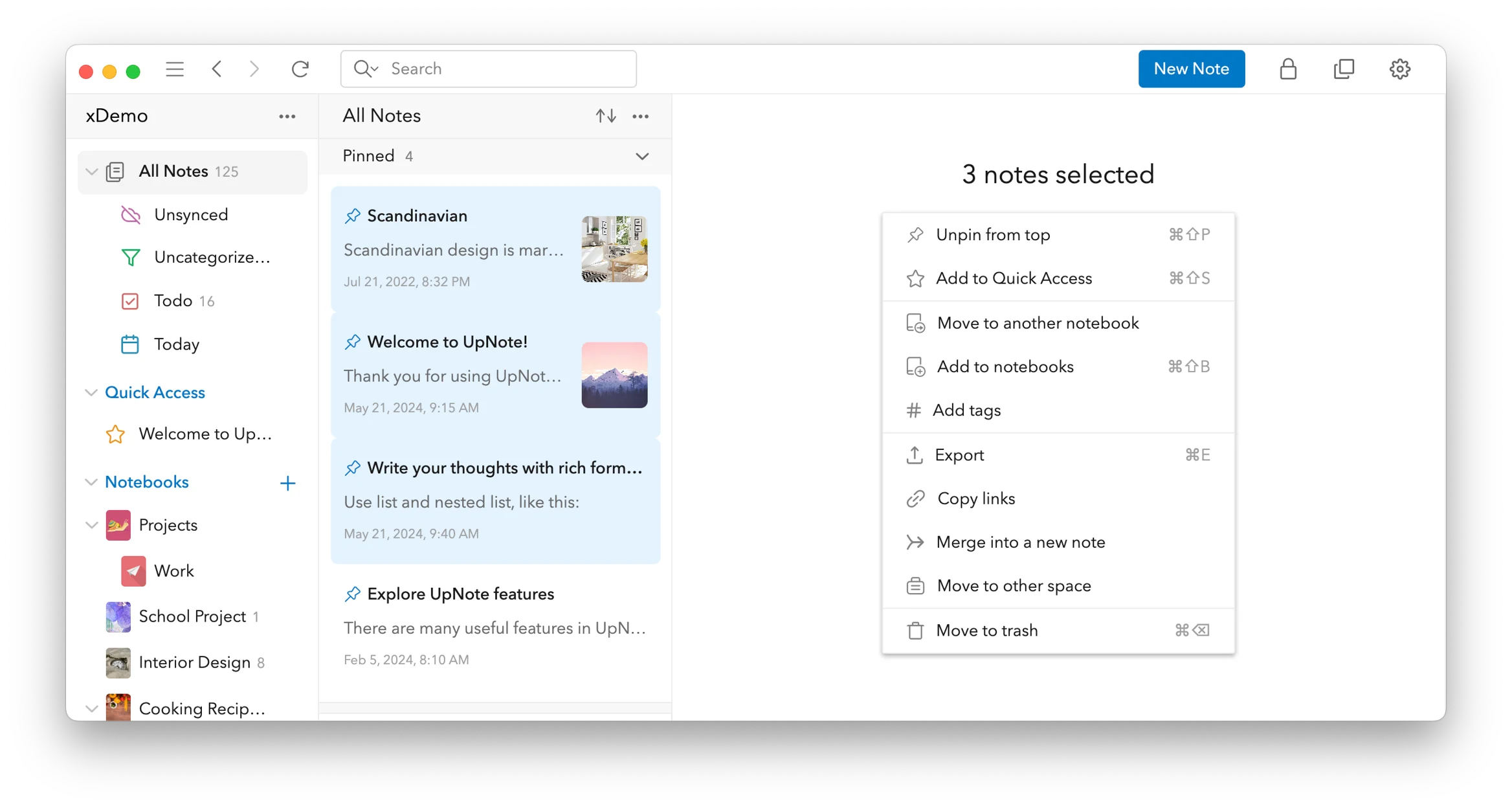
Task: Select Unpin from top menu item
Action: coord(992,234)
